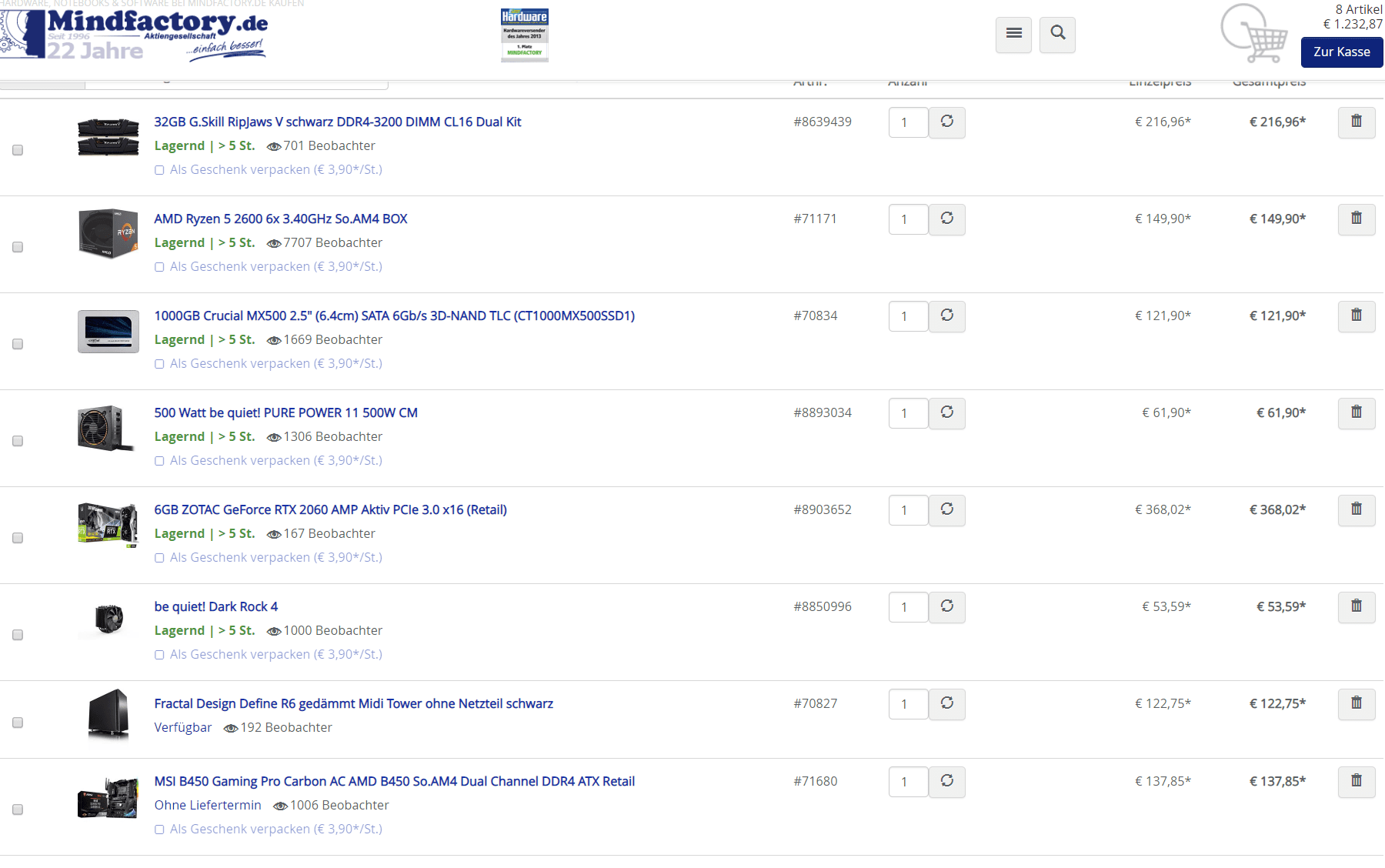Enable gift wrapping for MSI B450 motherboard
Viewport: 1385px width, 868px height.
tap(159, 830)
